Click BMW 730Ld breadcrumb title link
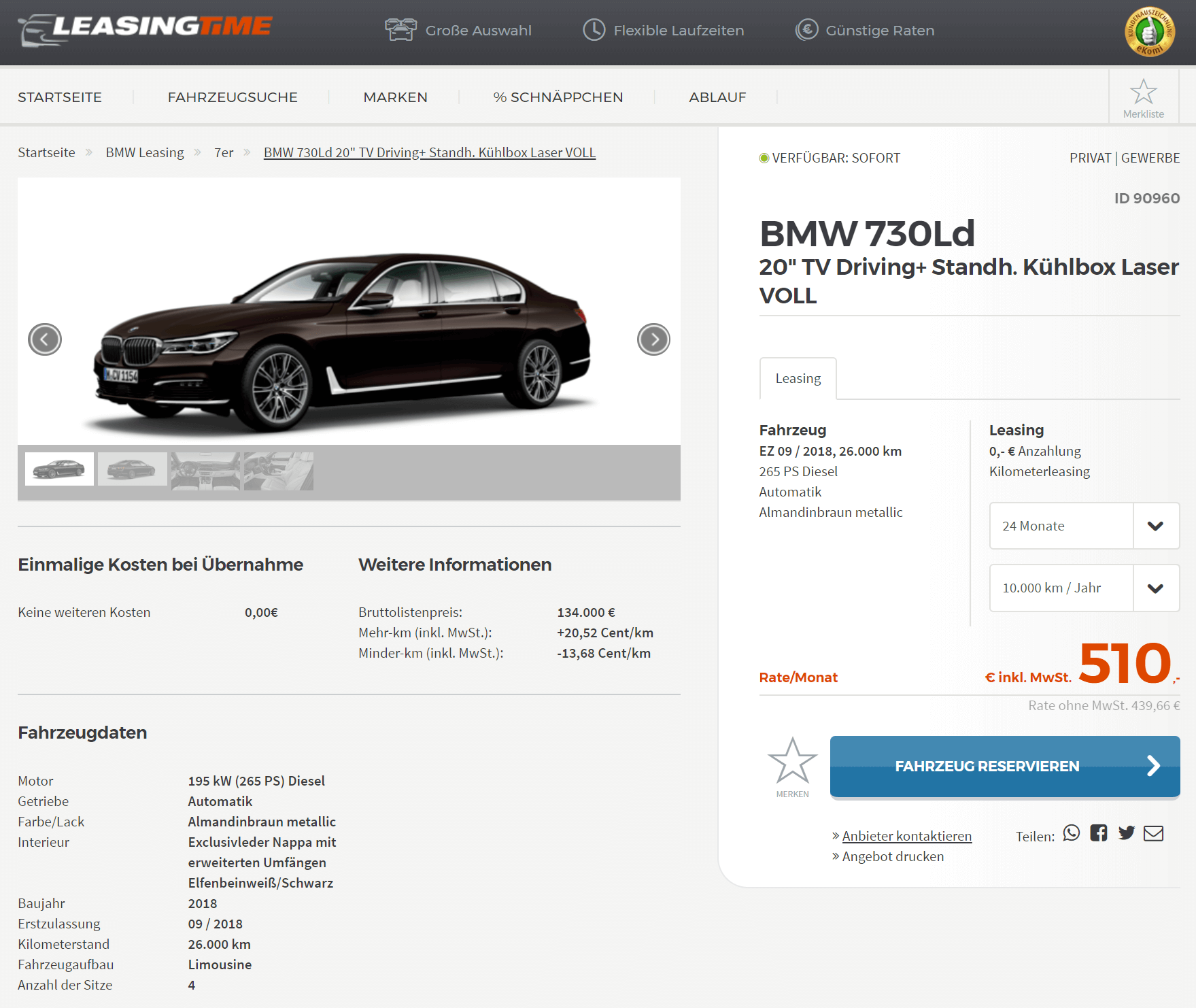The image size is (1196, 1008). point(430,152)
